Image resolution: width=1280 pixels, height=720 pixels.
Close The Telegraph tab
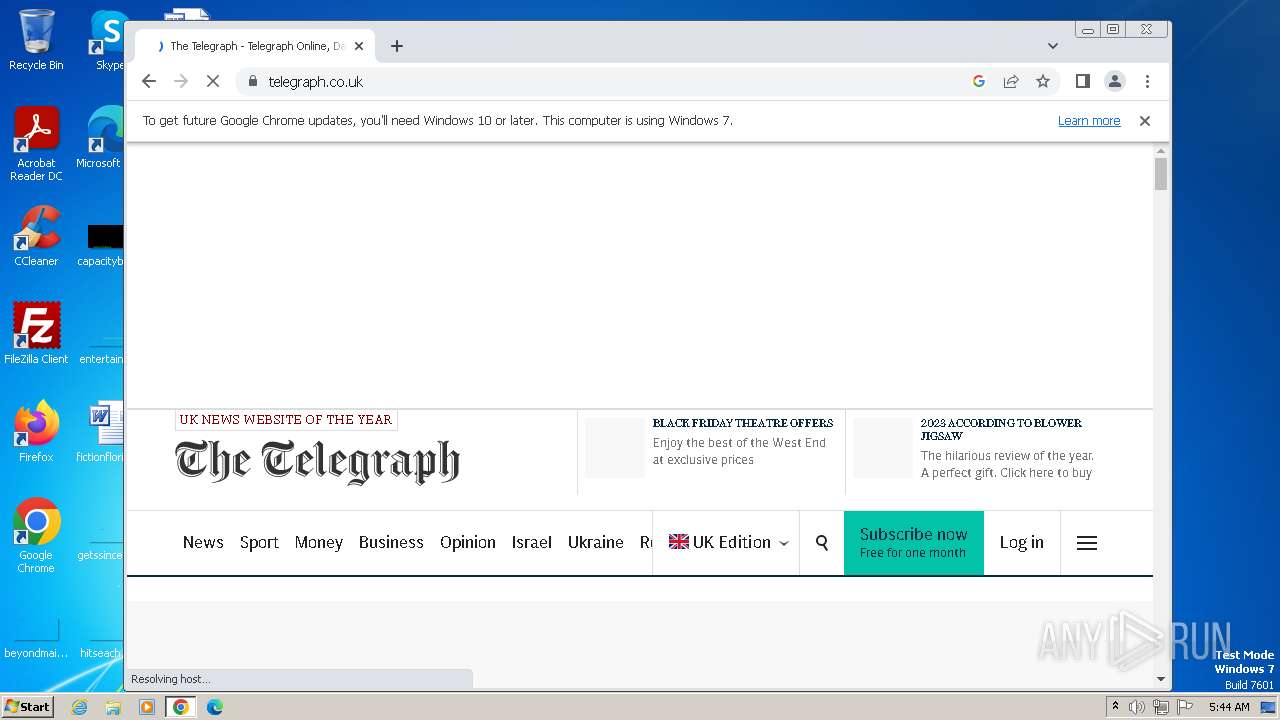coord(359,46)
